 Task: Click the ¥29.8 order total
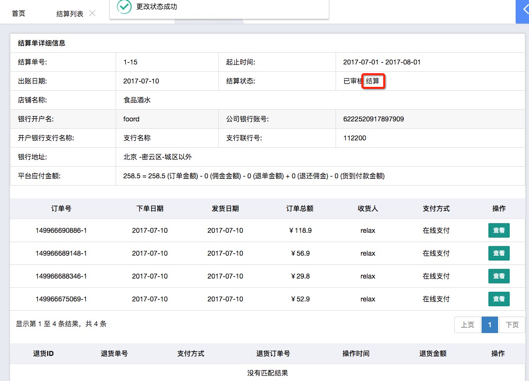(x=300, y=276)
